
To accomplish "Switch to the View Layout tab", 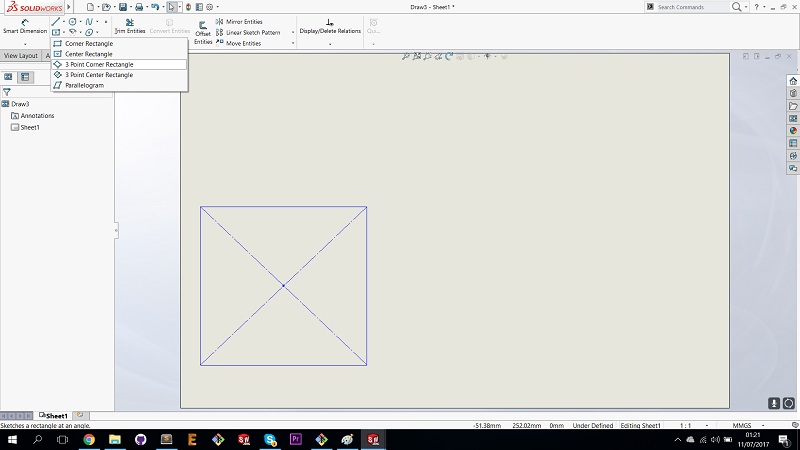I will tap(20, 56).
